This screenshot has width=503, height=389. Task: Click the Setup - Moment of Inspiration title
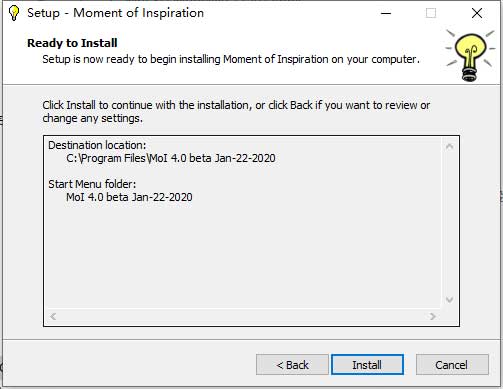point(115,13)
